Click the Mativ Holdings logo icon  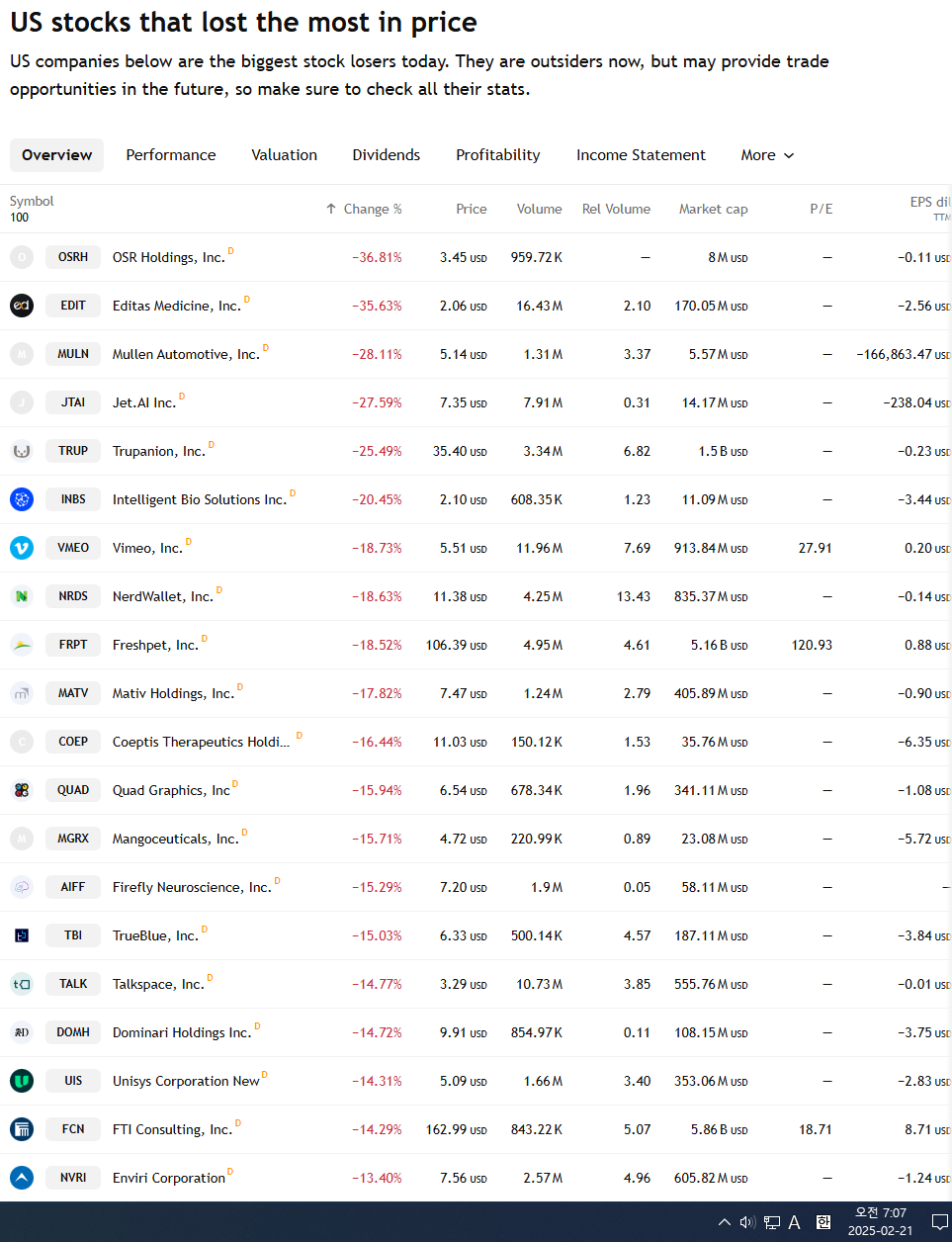[22, 693]
